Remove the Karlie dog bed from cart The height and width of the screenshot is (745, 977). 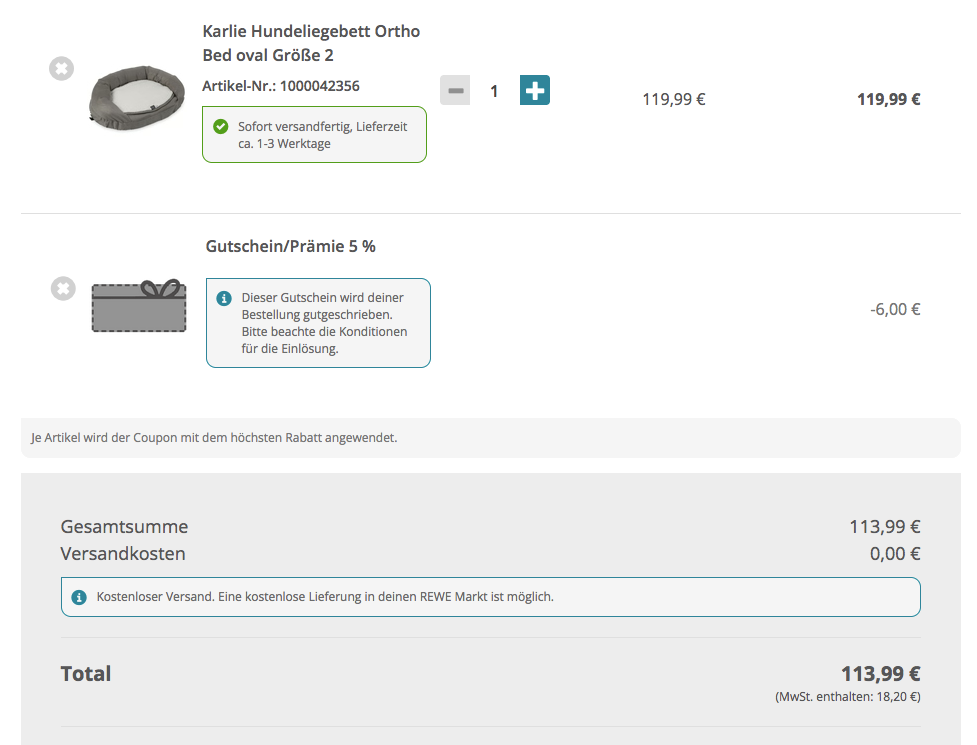(62, 69)
